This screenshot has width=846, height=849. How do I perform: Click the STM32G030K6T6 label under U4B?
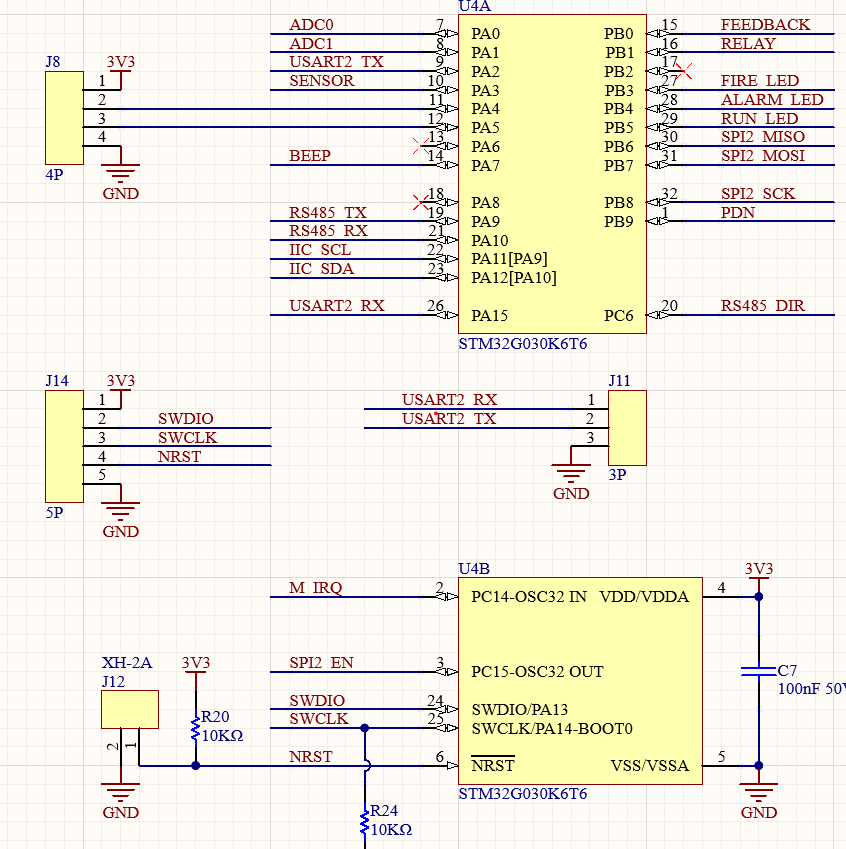click(x=523, y=794)
